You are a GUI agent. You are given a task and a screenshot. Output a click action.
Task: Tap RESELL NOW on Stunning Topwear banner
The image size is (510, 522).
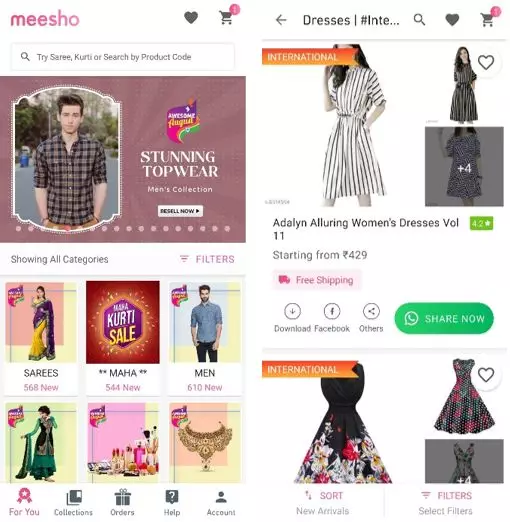tap(180, 211)
